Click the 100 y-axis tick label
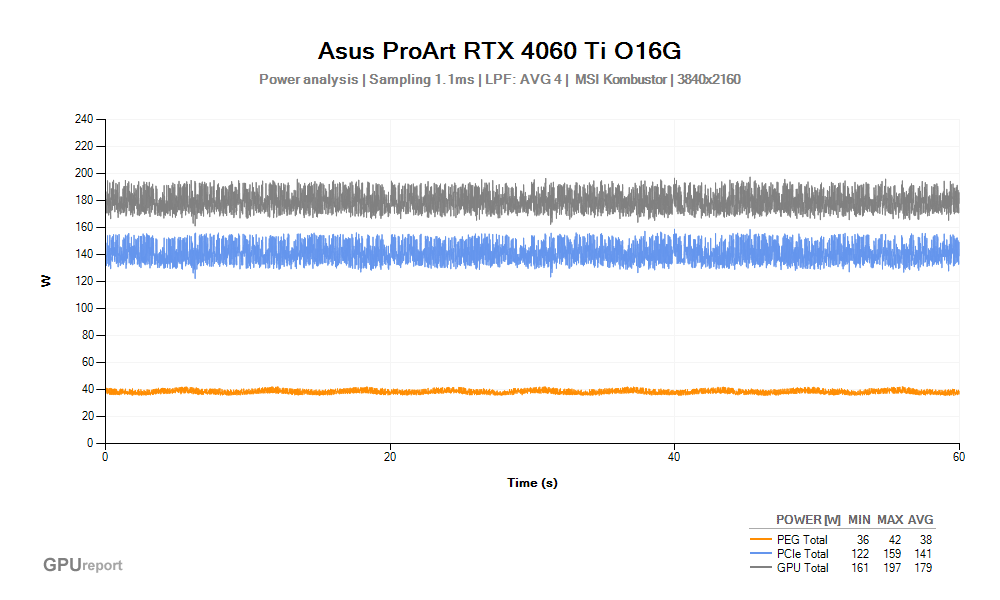This screenshot has height=600, width=1000. (x=84, y=308)
